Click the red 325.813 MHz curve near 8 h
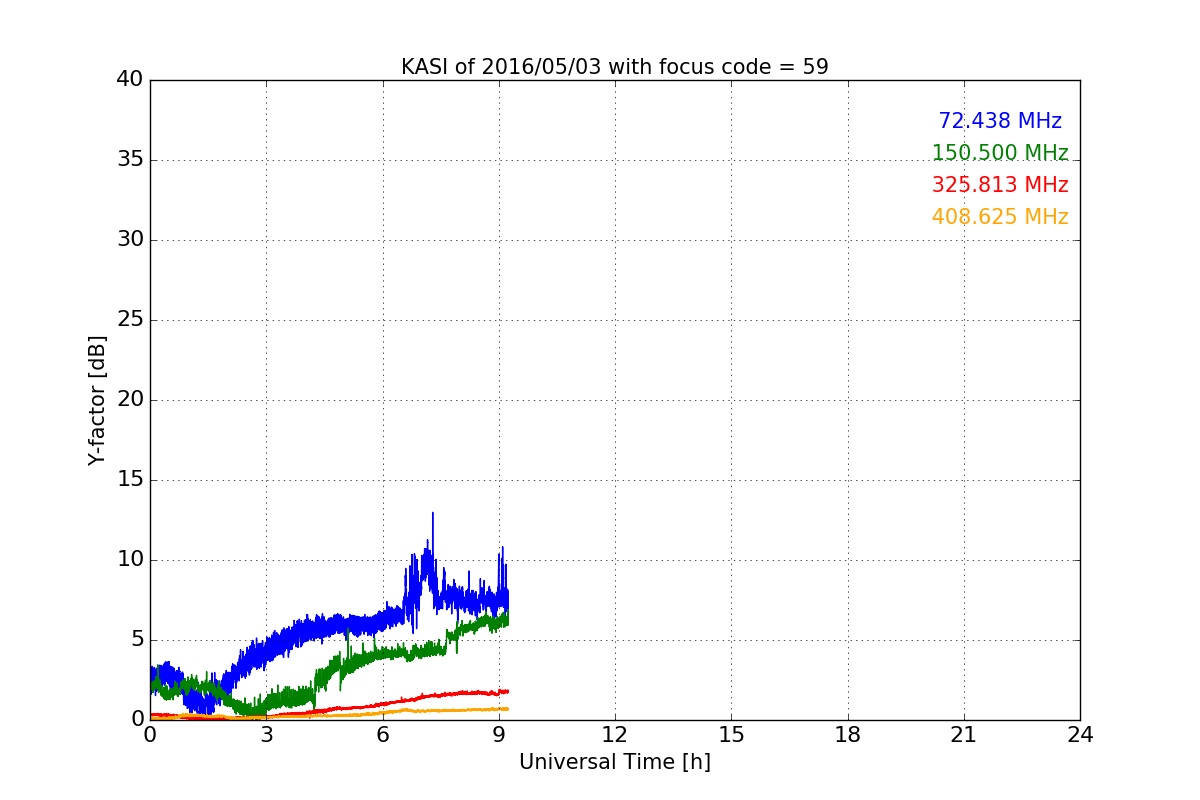Viewport: 1200px width, 800px height. (460, 692)
